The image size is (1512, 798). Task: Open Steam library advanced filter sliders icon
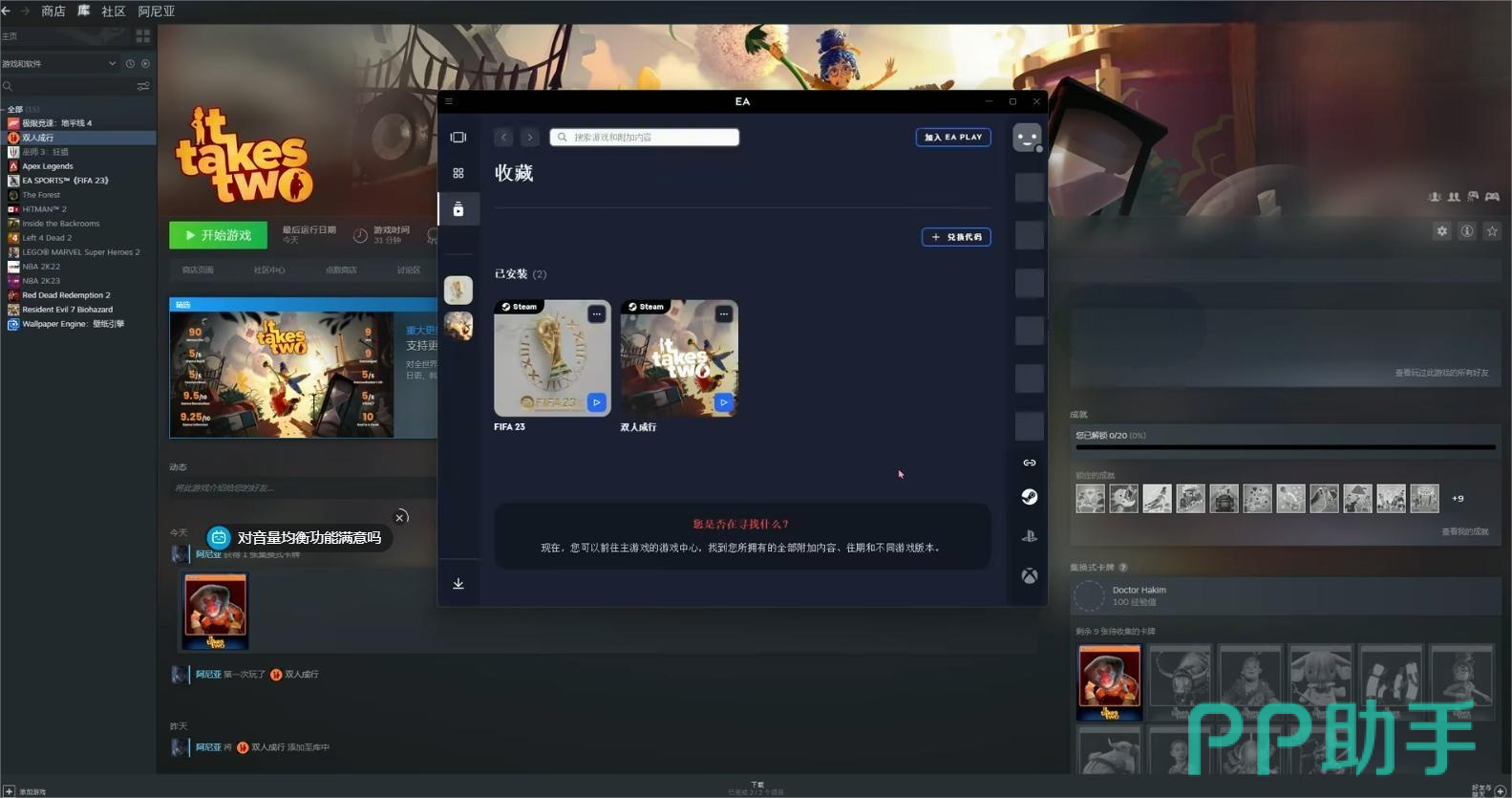tap(143, 86)
